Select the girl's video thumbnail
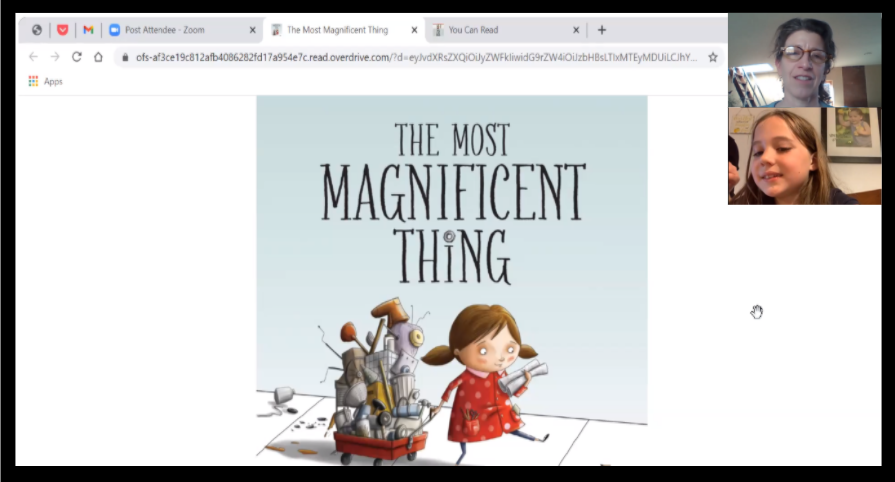This screenshot has width=895, height=482. [x=804, y=156]
